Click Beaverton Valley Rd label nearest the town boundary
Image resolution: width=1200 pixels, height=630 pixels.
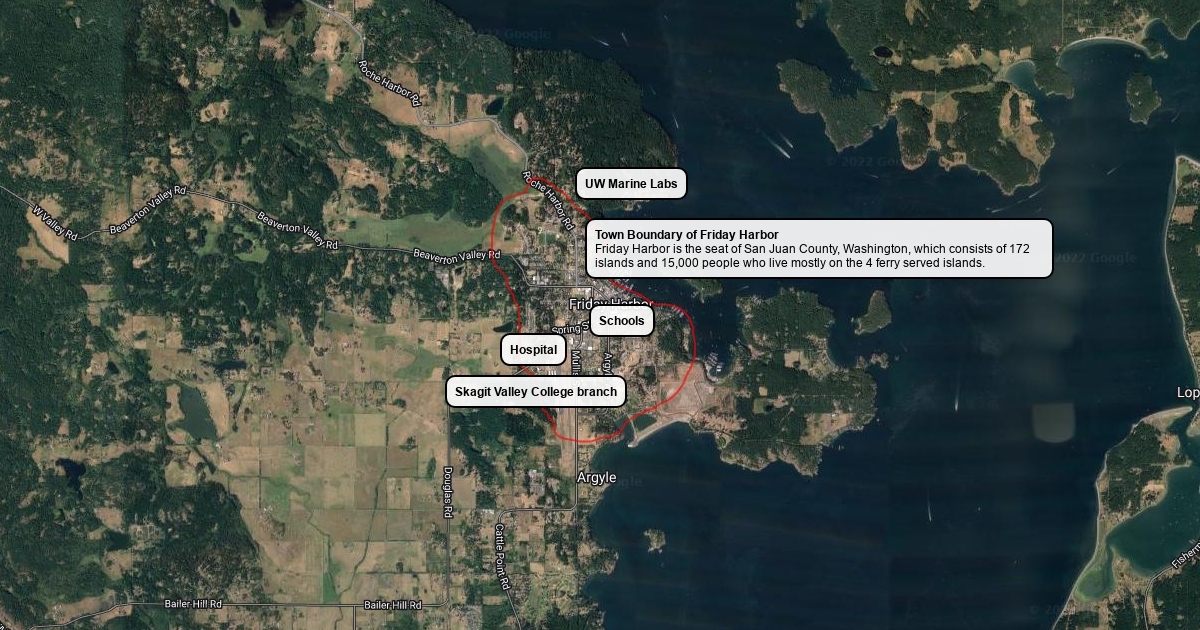pyautogui.click(x=456, y=257)
